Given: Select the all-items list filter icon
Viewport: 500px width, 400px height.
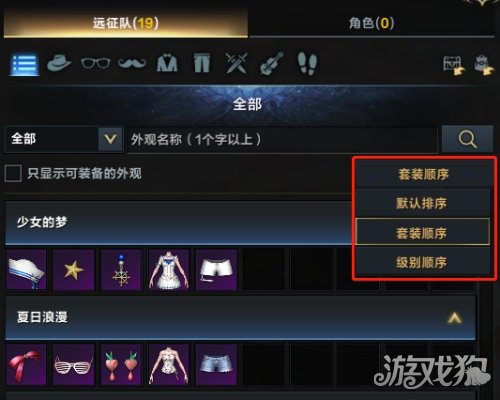Looking at the screenshot, I should (x=24, y=64).
